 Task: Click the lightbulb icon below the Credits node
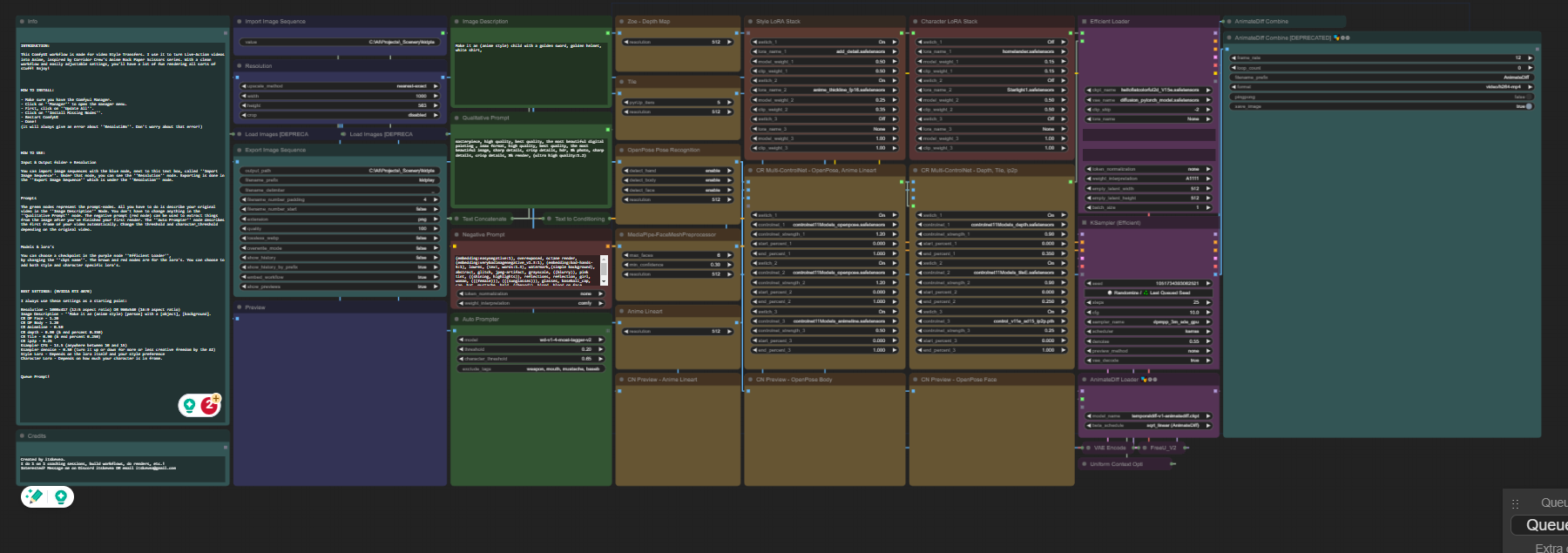[61, 496]
